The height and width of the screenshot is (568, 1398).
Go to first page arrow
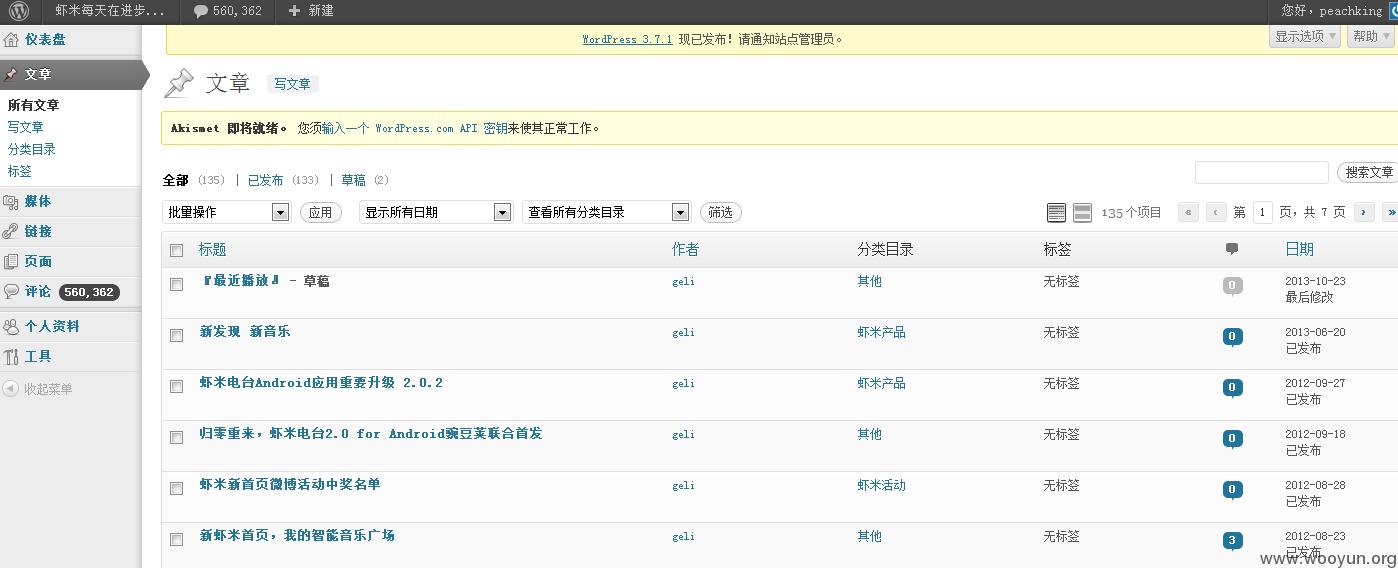(1188, 212)
